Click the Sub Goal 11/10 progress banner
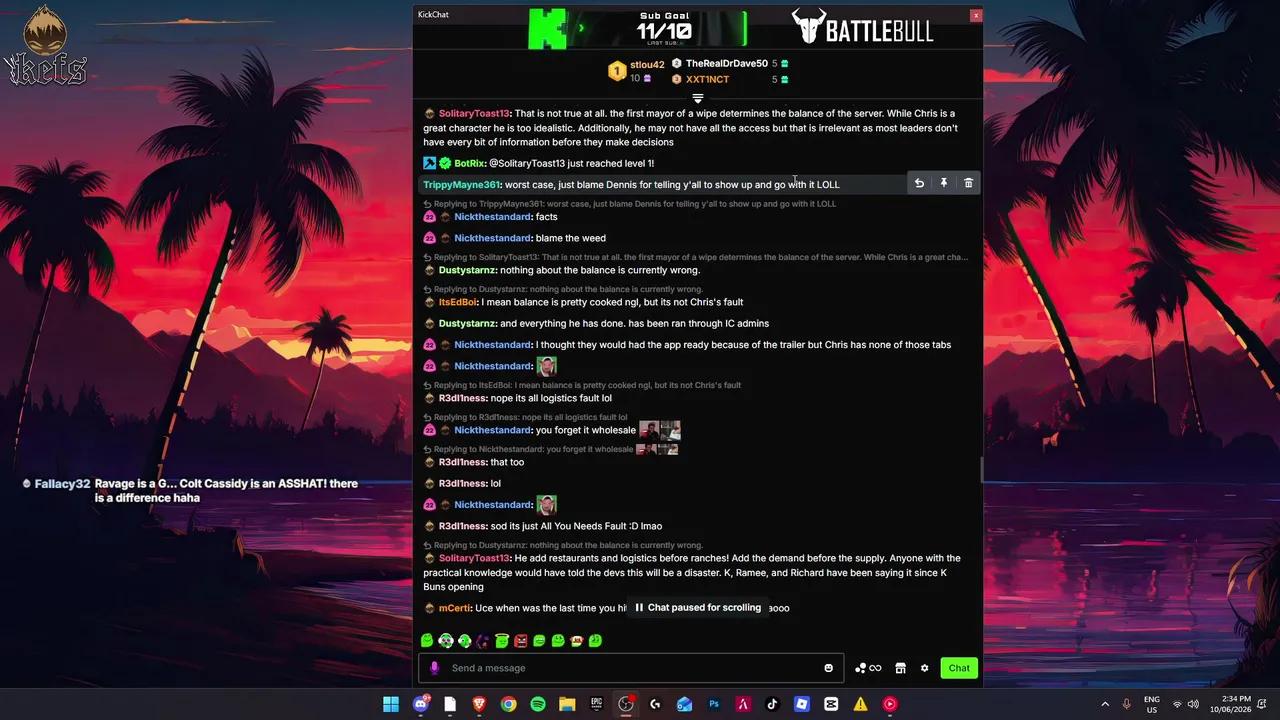The width and height of the screenshot is (1280, 720). point(638,28)
